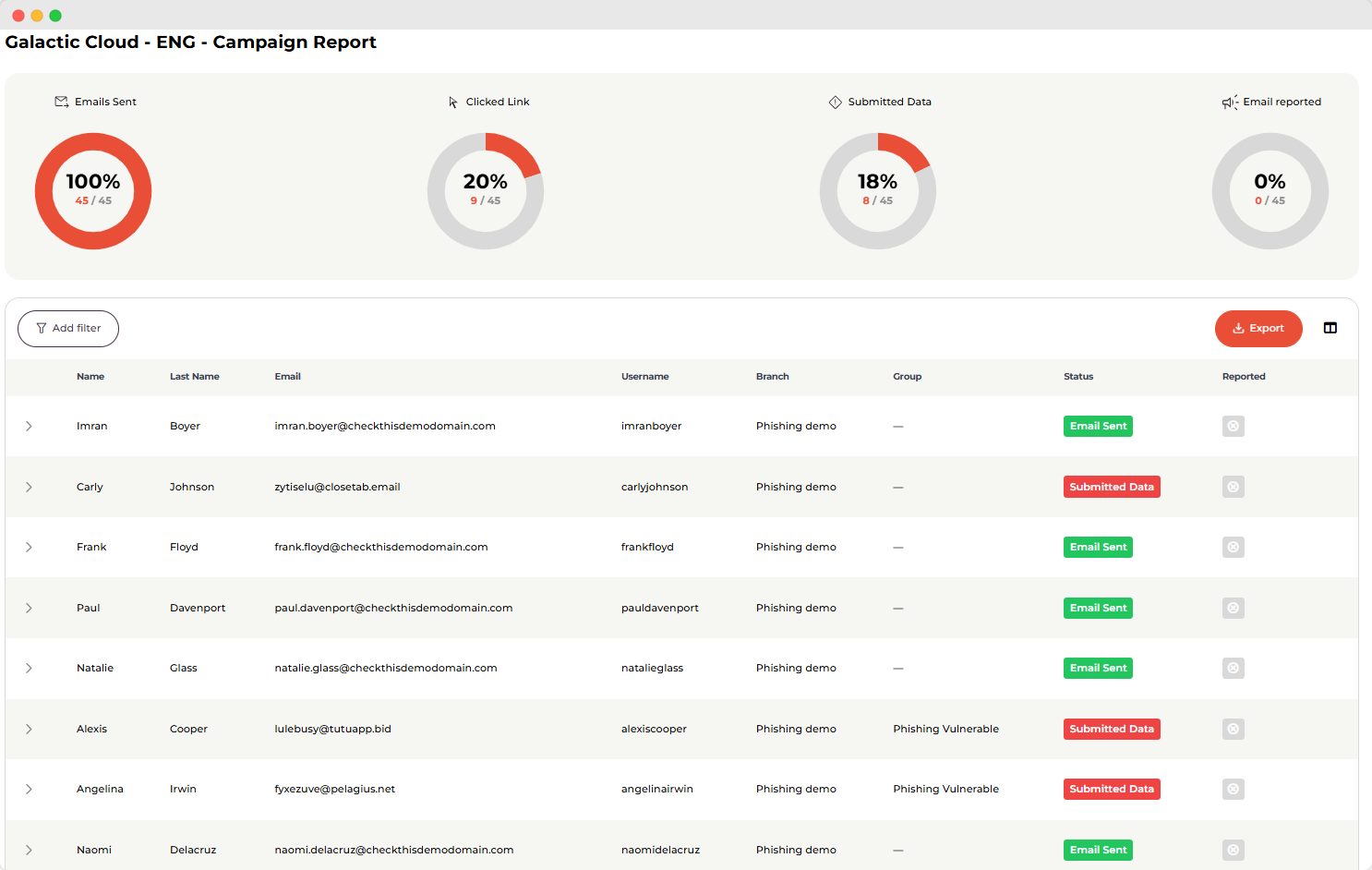Sort the table by the Name column
The image size is (1372, 870).
[x=90, y=376]
